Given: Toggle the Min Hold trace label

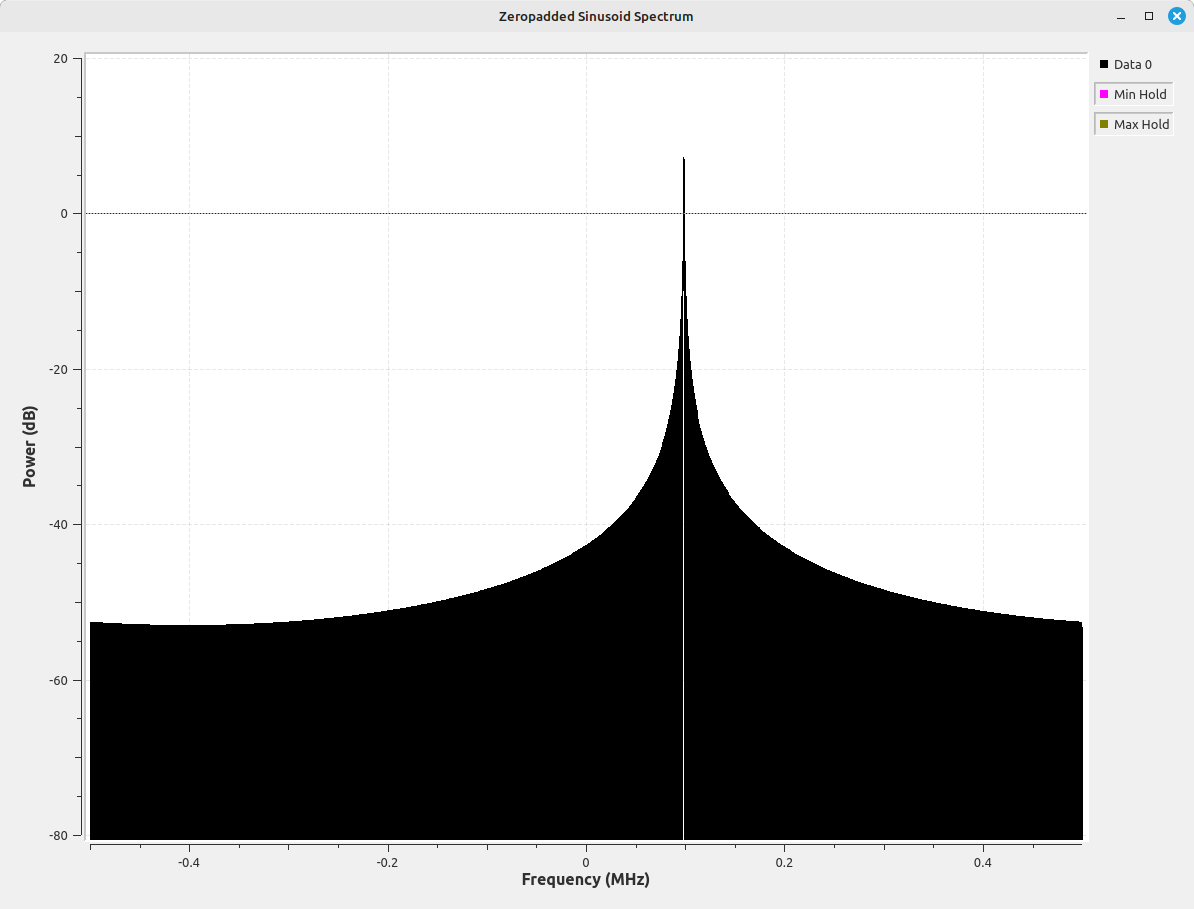Looking at the screenshot, I should point(1140,94).
